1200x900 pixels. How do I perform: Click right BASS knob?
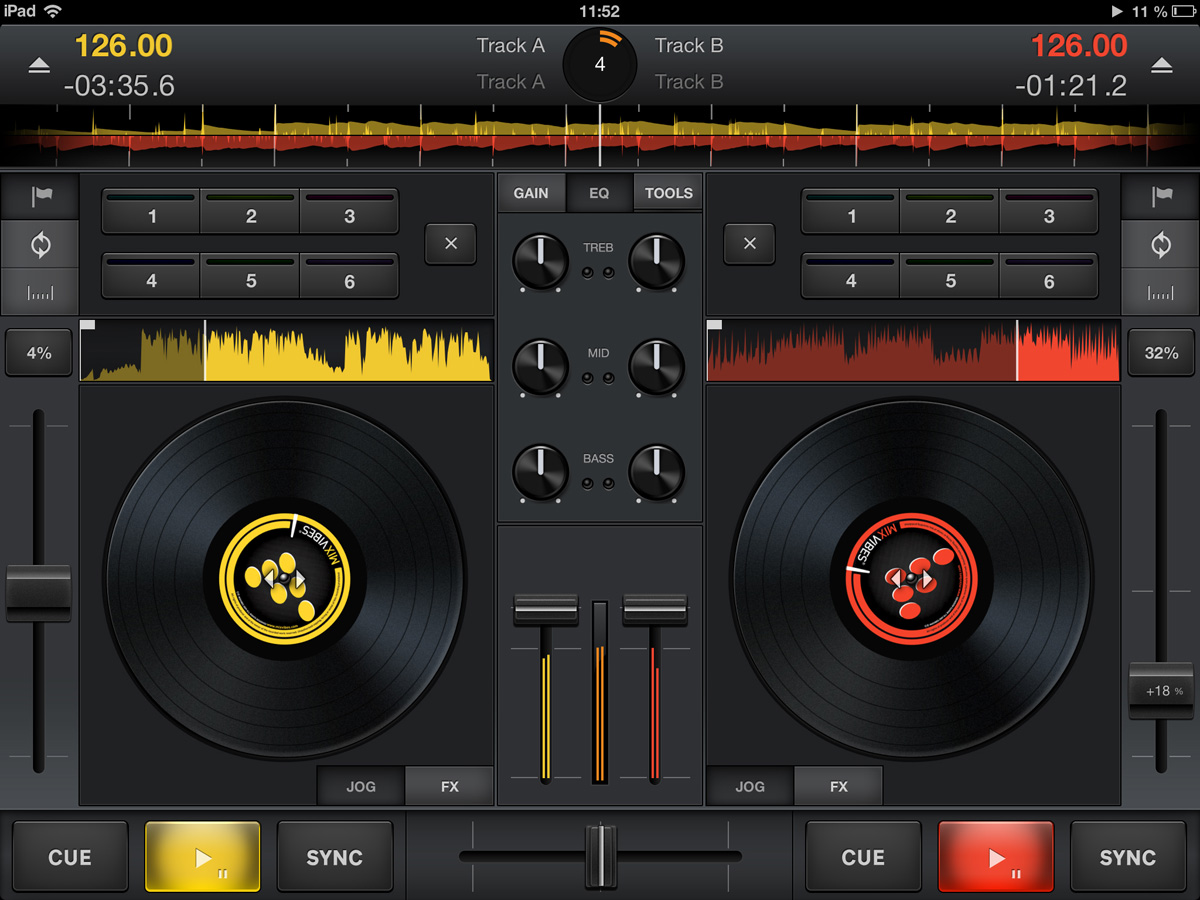pyautogui.click(x=656, y=471)
